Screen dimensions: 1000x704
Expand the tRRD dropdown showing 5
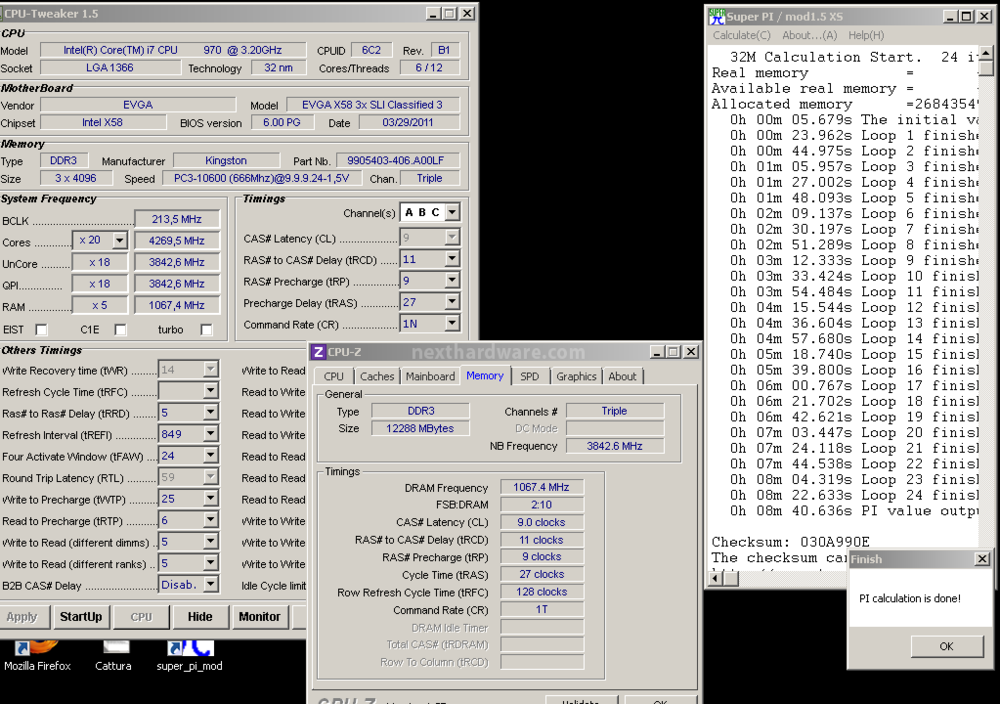tap(210, 413)
